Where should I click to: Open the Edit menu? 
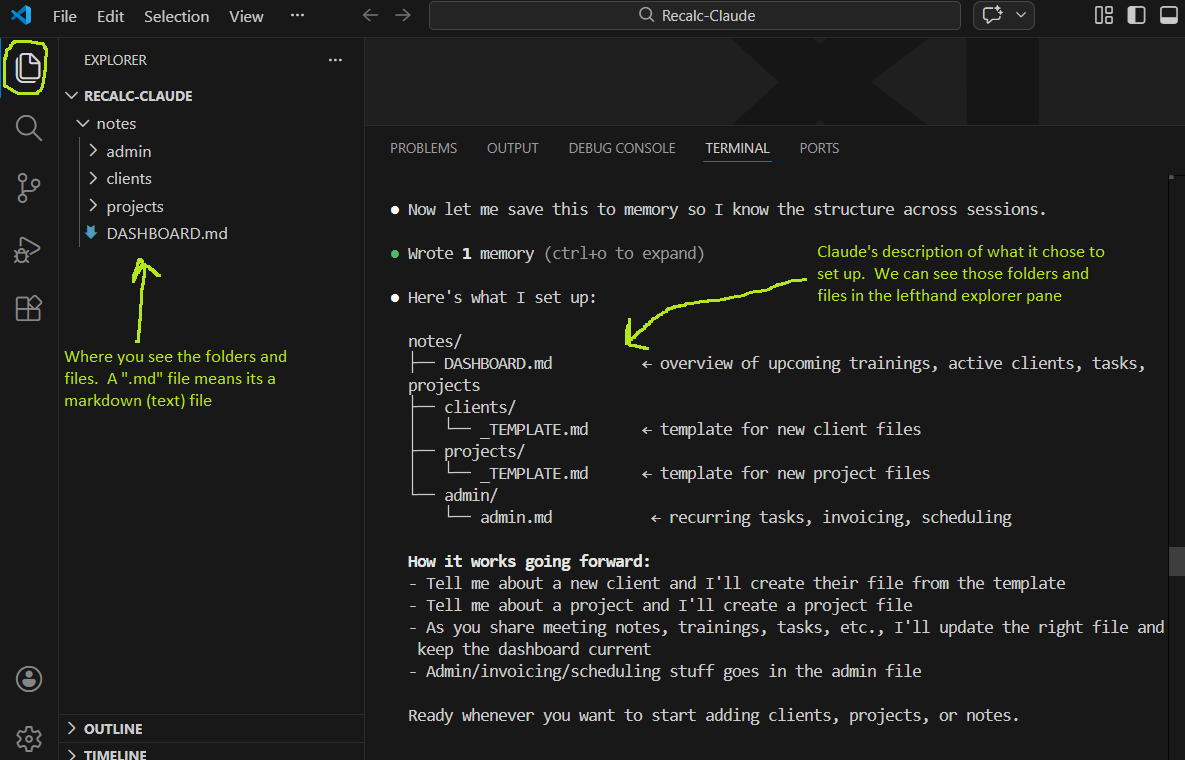click(x=110, y=16)
